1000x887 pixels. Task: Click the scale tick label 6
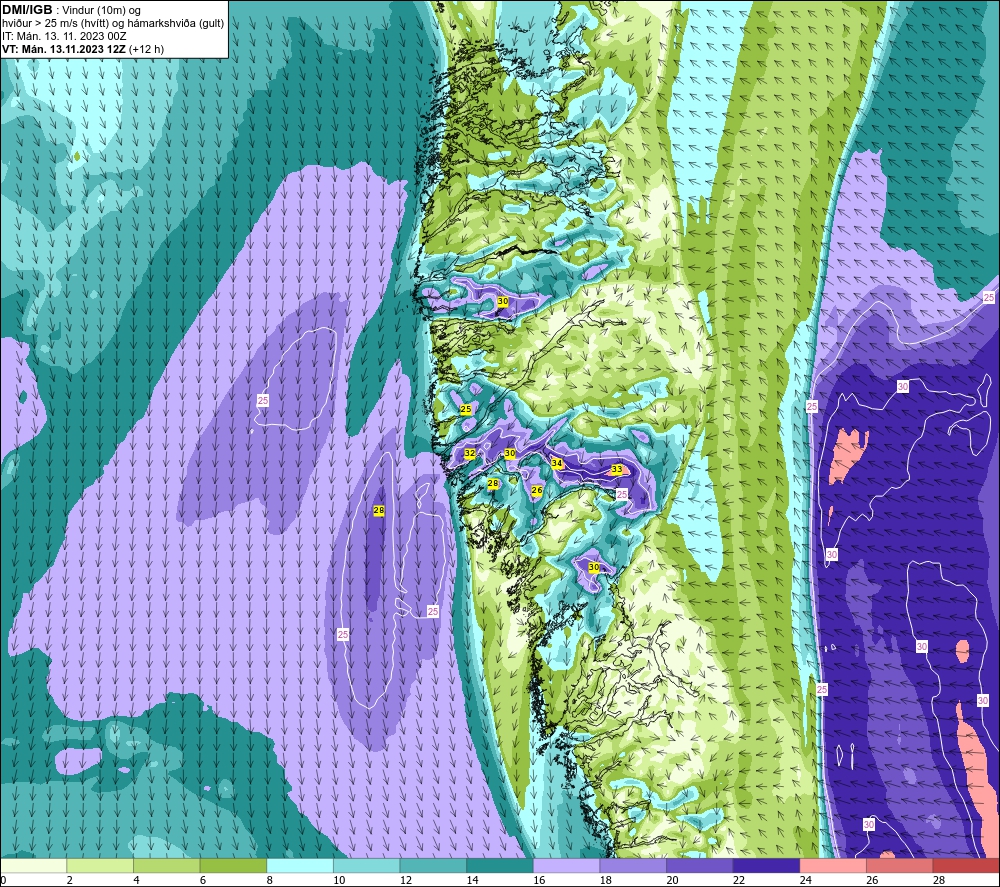click(203, 880)
